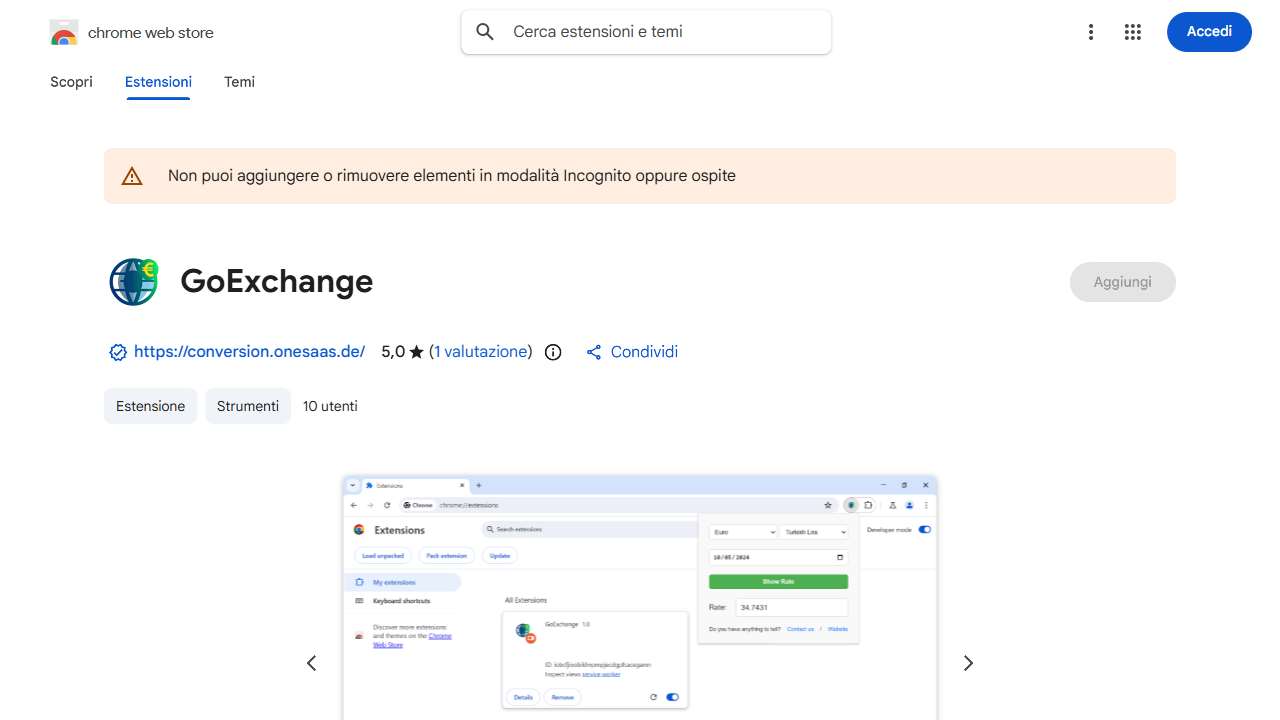Click the Accedi button
The image size is (1280, 720).
pyautogui.click(x=1209, y=31)
